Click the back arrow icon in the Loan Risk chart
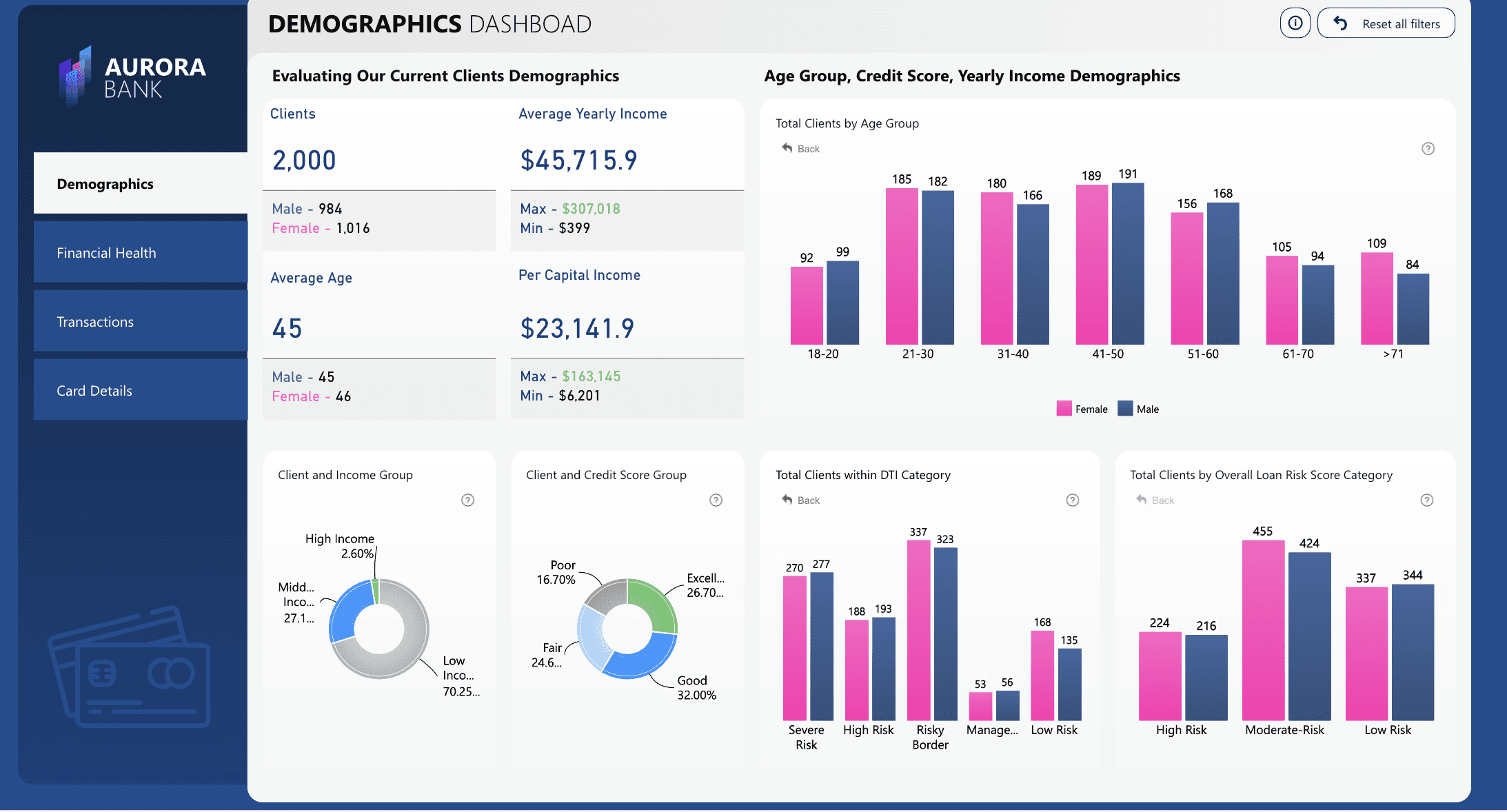The image size is (1507, 812). tap(1141, 500)
